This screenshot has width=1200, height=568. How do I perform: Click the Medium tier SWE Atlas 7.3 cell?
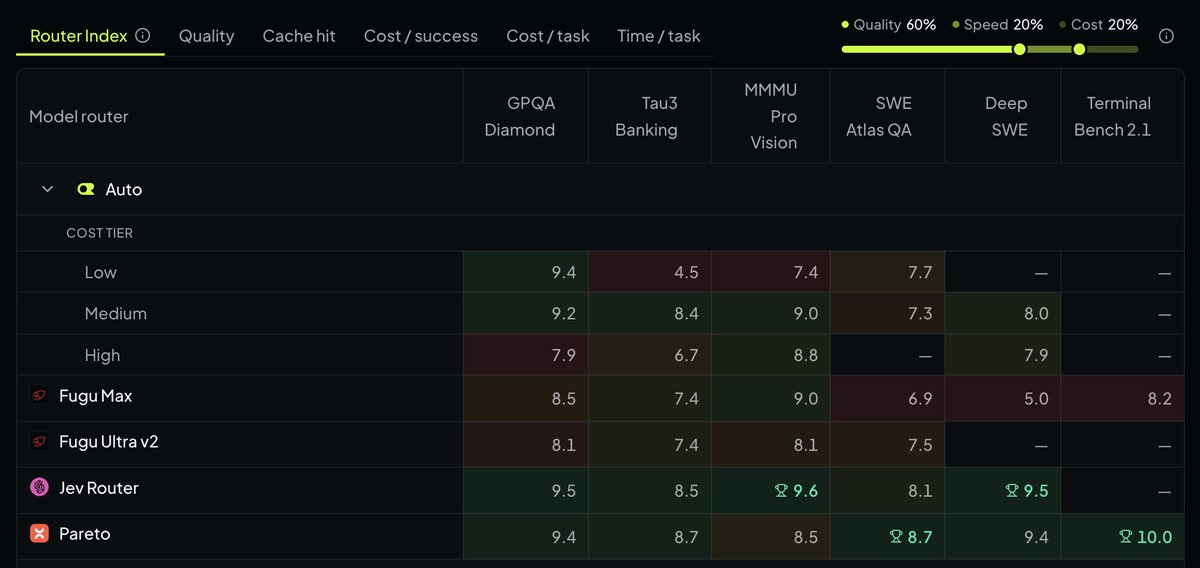click(x=888, y=314)
